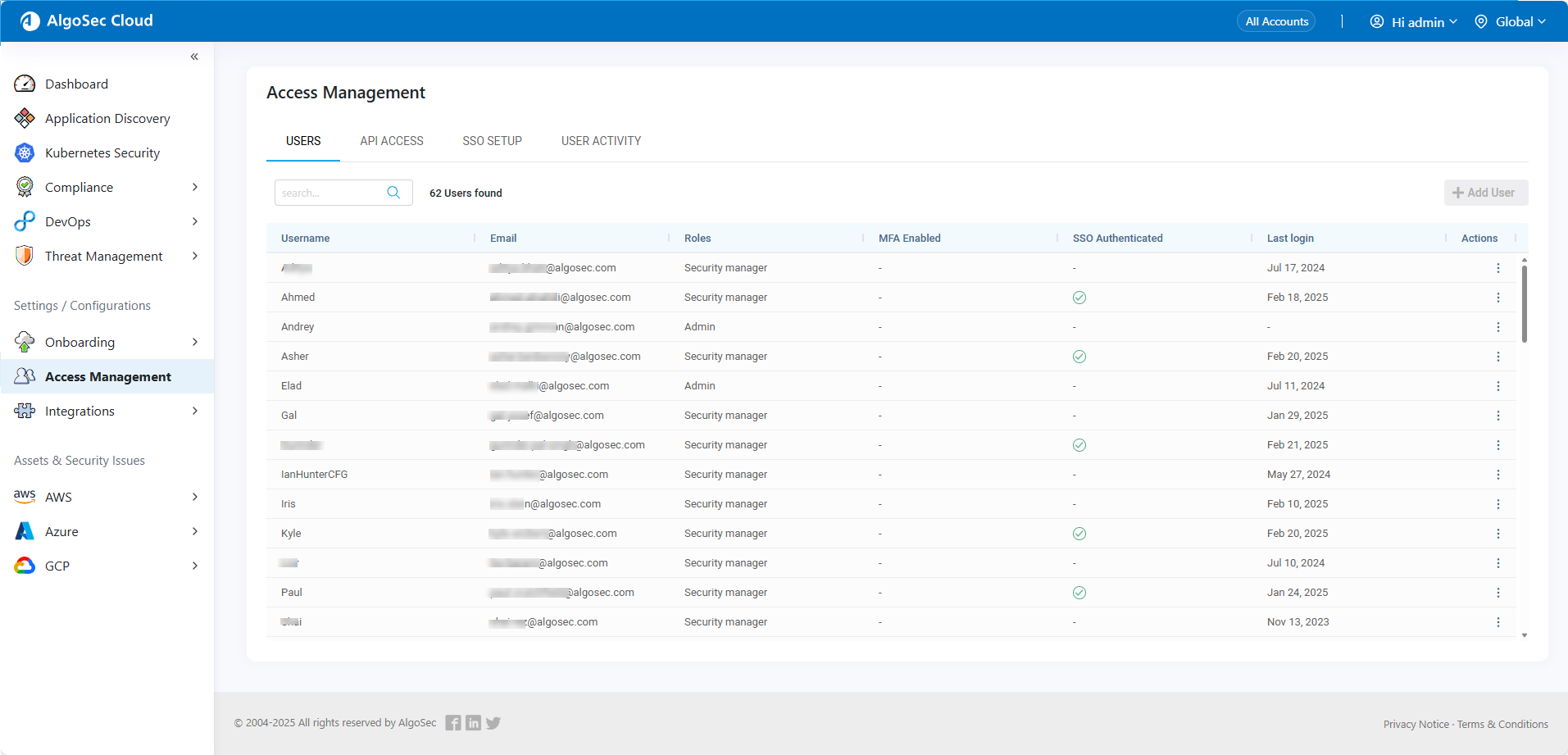Image resolution: width=1568 pixels, height=755 pixels.
Task: Open actions menu for Kyle
Action: click(x=1498, y=534)
